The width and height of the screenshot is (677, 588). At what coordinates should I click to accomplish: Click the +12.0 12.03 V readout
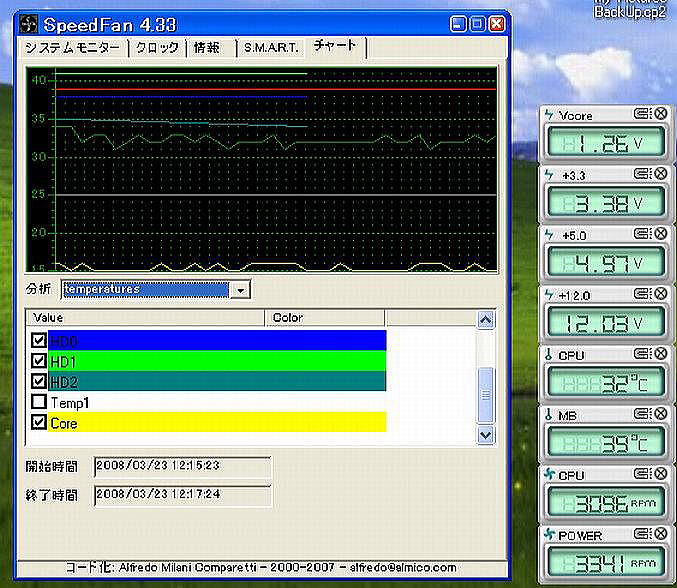tap(605, 323)
